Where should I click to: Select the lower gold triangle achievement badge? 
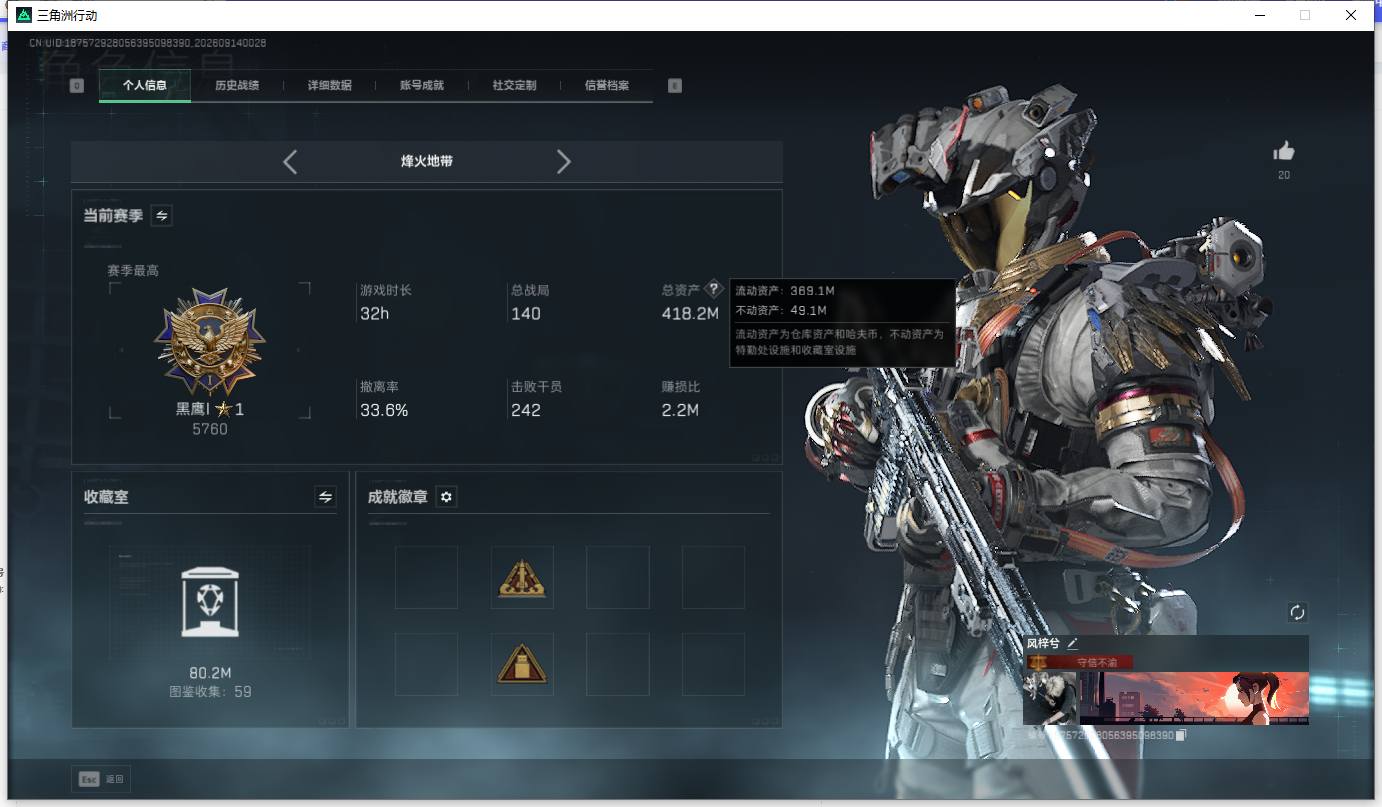tap(522, 664)
